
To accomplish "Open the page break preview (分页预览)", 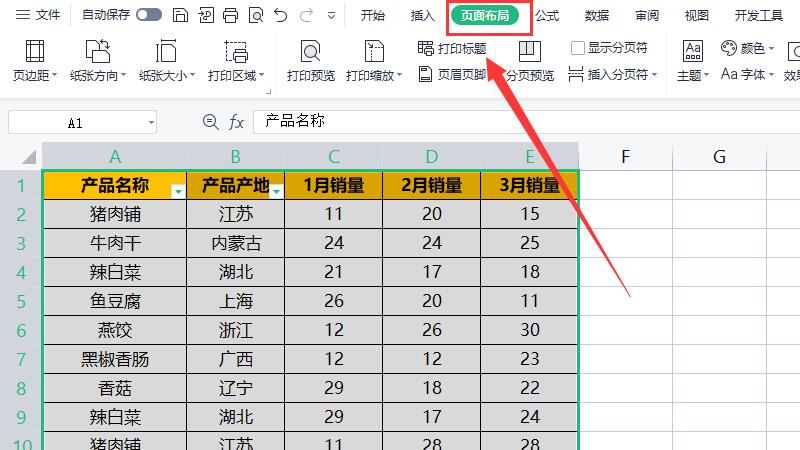I will point(529,62).
